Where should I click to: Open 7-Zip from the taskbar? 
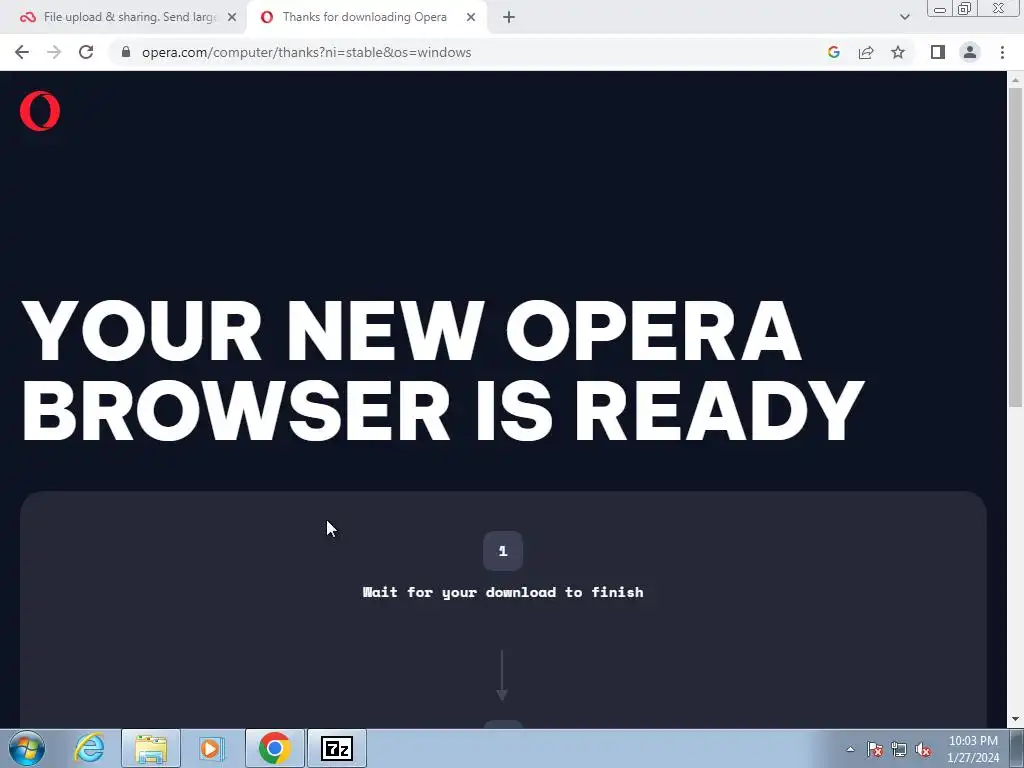(337, 748)
